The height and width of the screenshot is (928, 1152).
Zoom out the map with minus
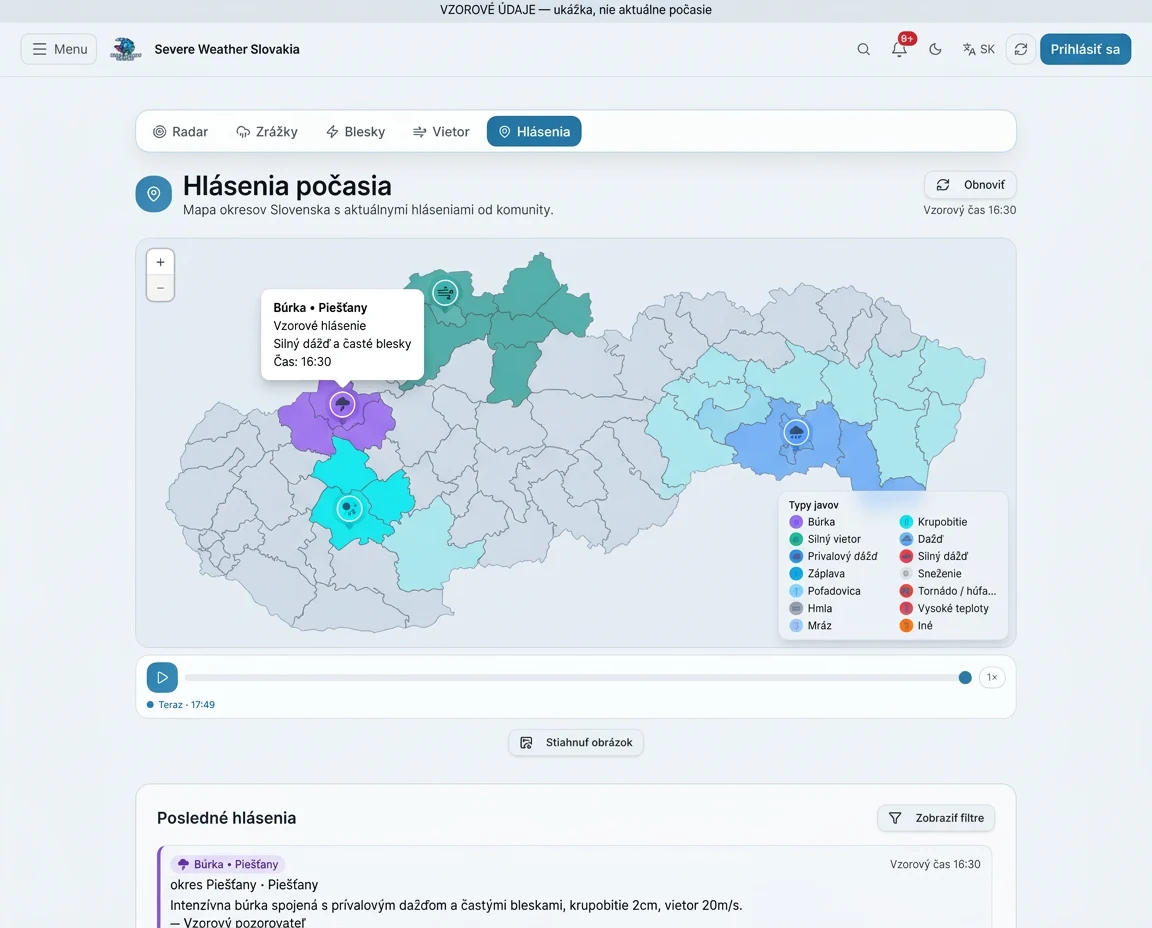160,288
